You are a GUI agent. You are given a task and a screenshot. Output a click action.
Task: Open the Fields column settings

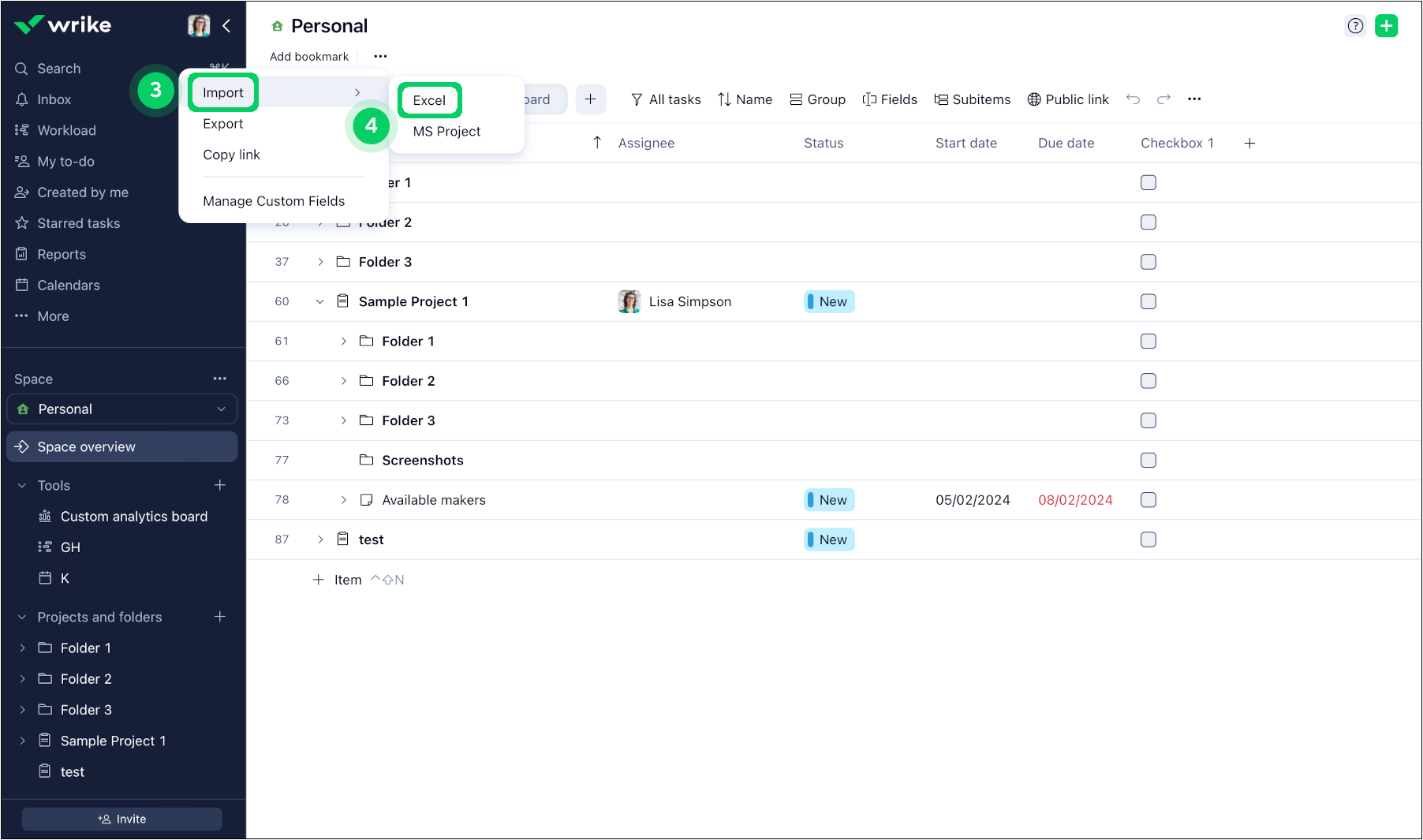coord(890,99)
